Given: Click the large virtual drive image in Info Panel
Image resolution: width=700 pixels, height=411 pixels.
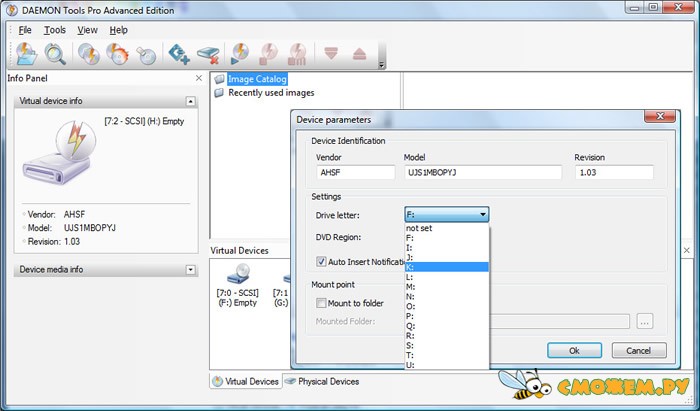Looking at the screenshot, I should [59, 152].
